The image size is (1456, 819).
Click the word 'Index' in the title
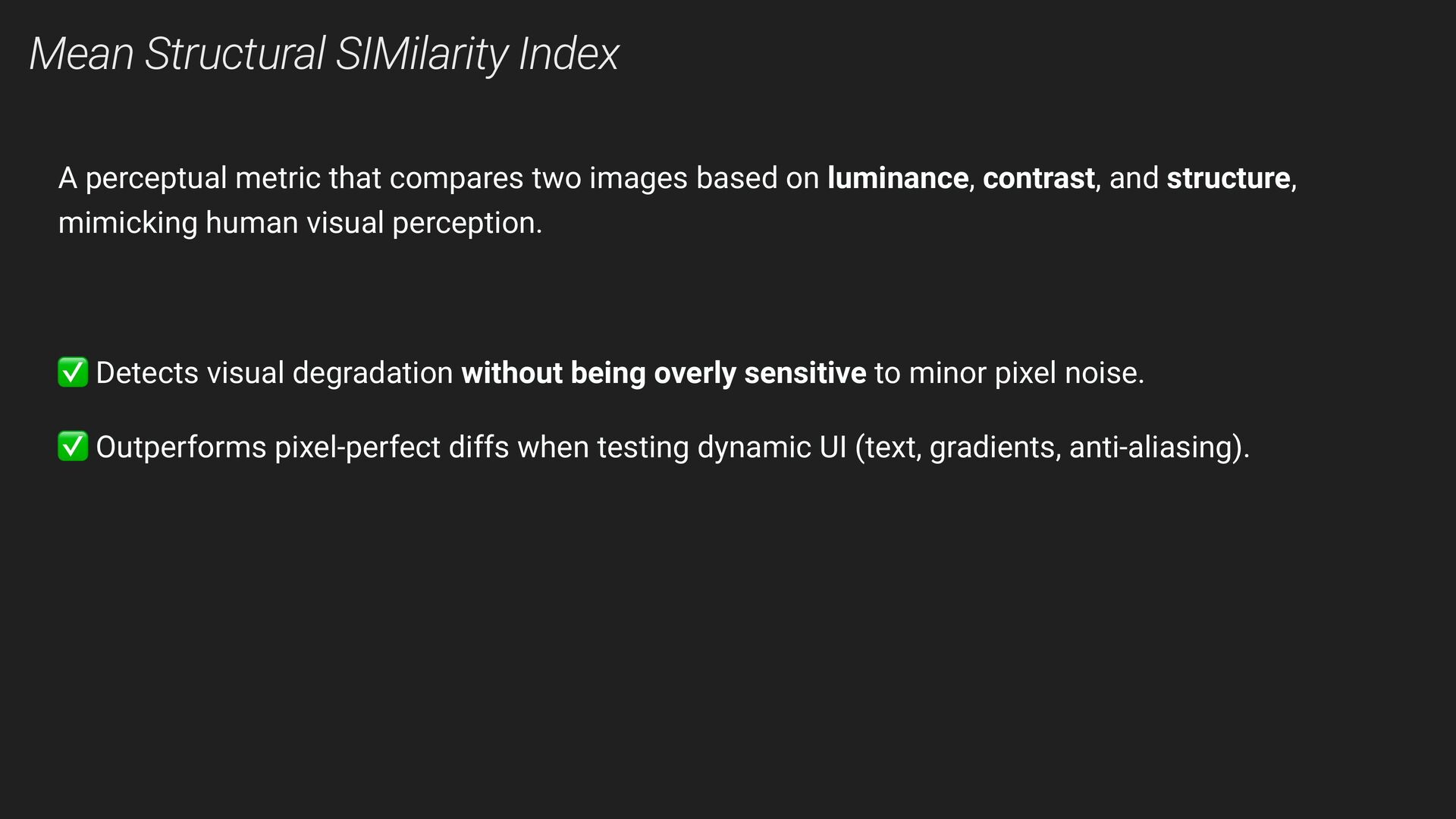(569, 55)
